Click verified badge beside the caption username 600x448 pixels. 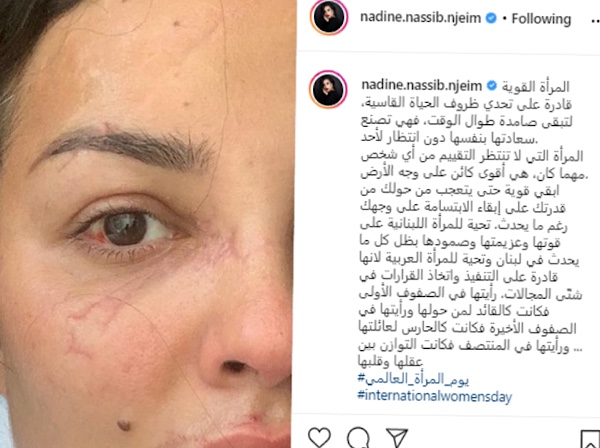point(492,86)
